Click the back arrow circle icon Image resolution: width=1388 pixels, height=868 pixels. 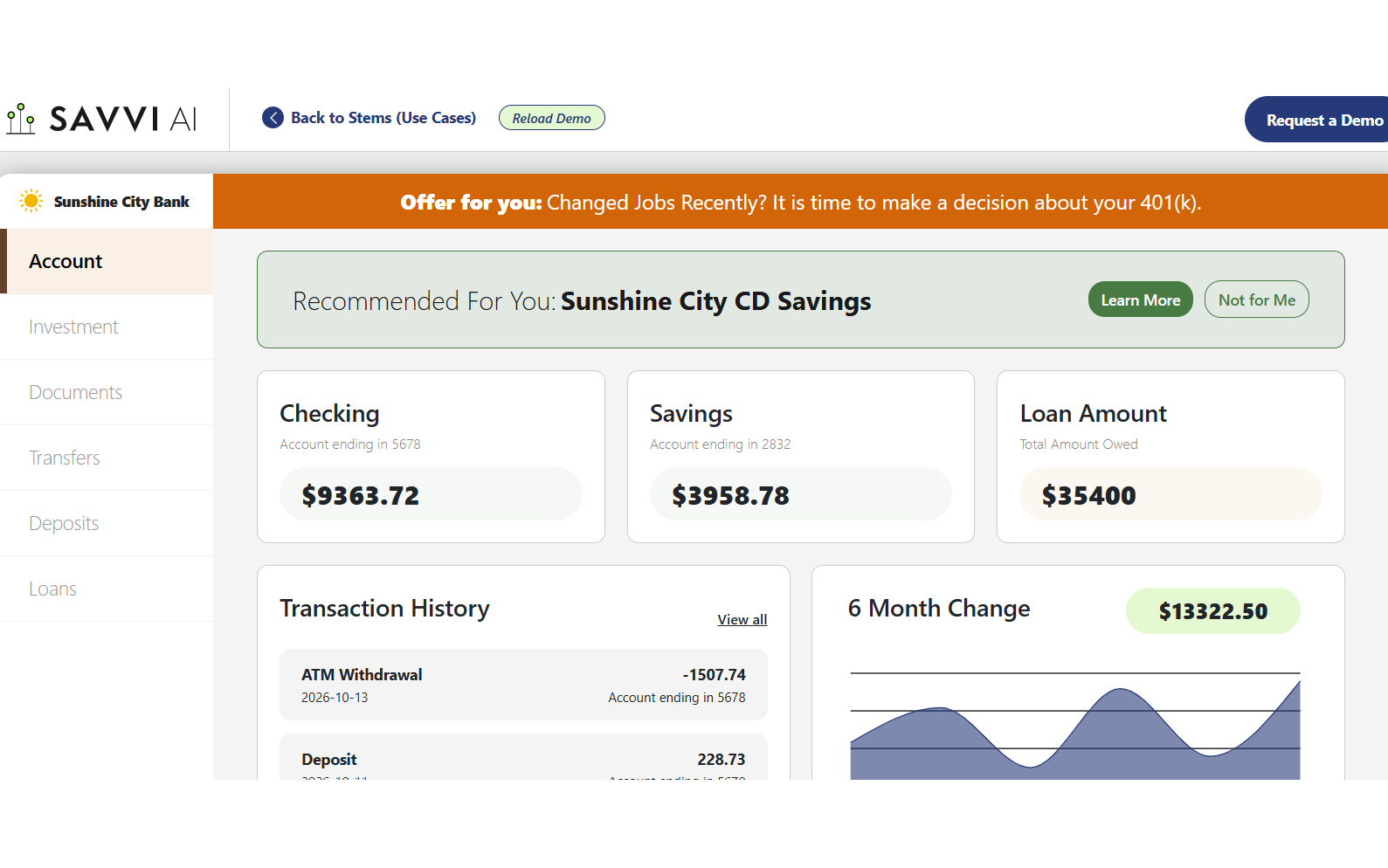(273, 118)
